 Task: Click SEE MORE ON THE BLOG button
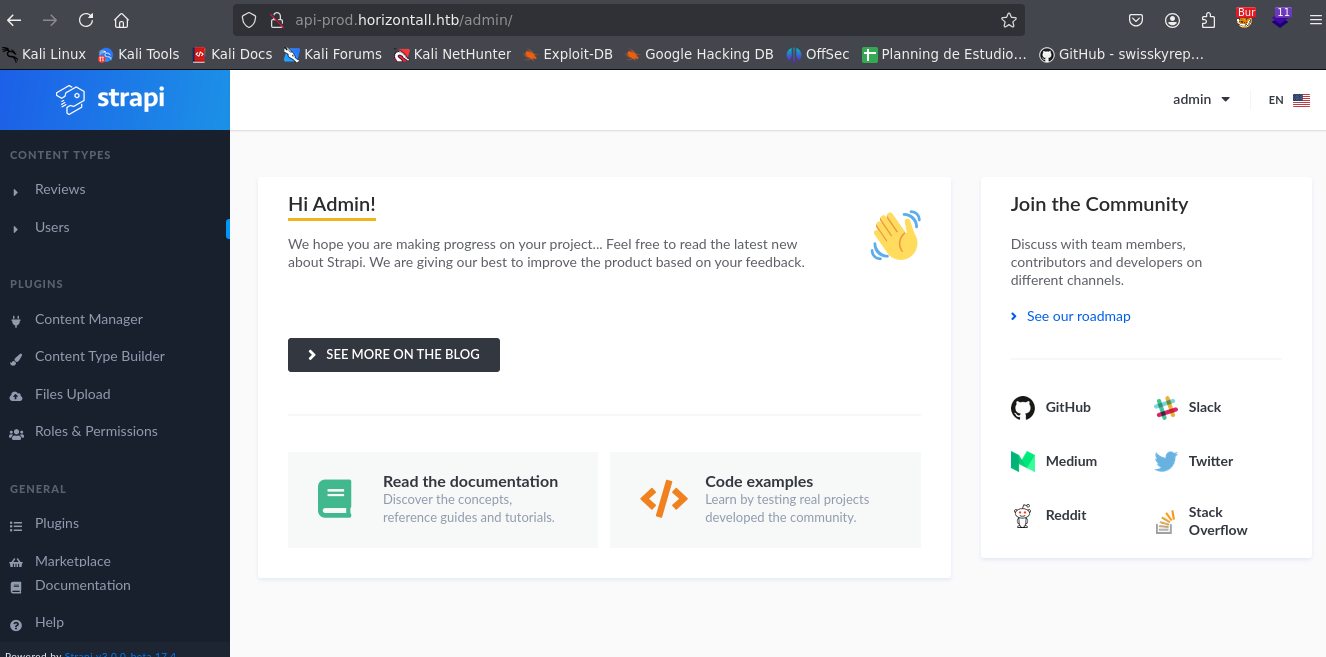pyautogui.click(x=393, y=355)
